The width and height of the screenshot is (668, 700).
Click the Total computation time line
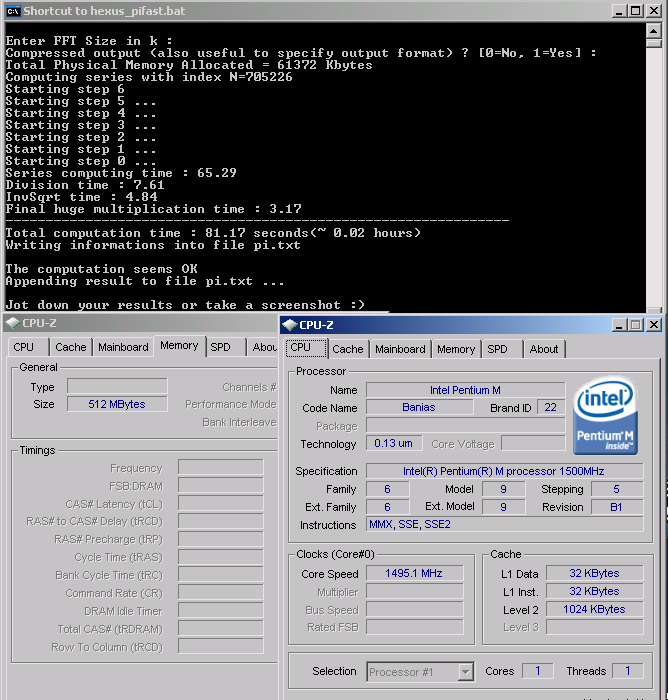tap(213, 233)
